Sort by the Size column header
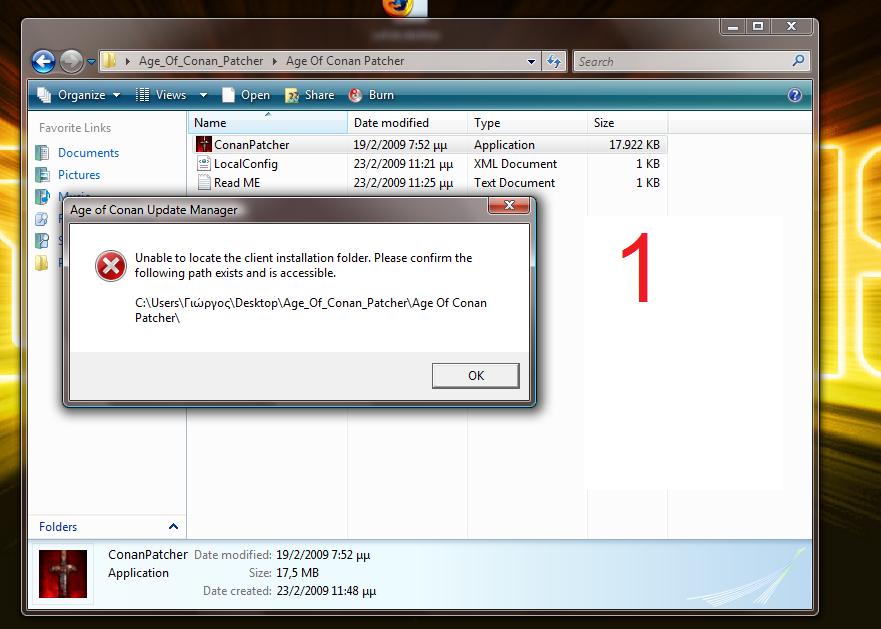This screenshot has height=629, width=881. pyautogui.click(x=628, y=123)
